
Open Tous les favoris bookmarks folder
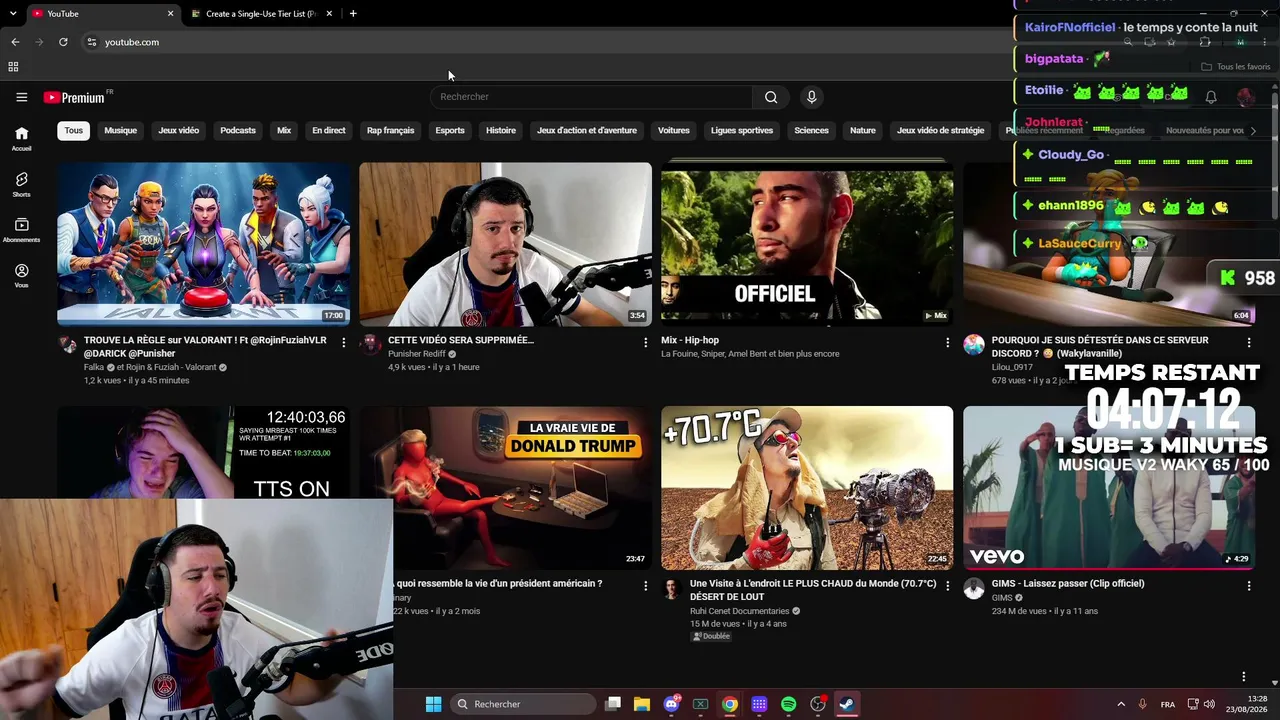coord(1236,67)
